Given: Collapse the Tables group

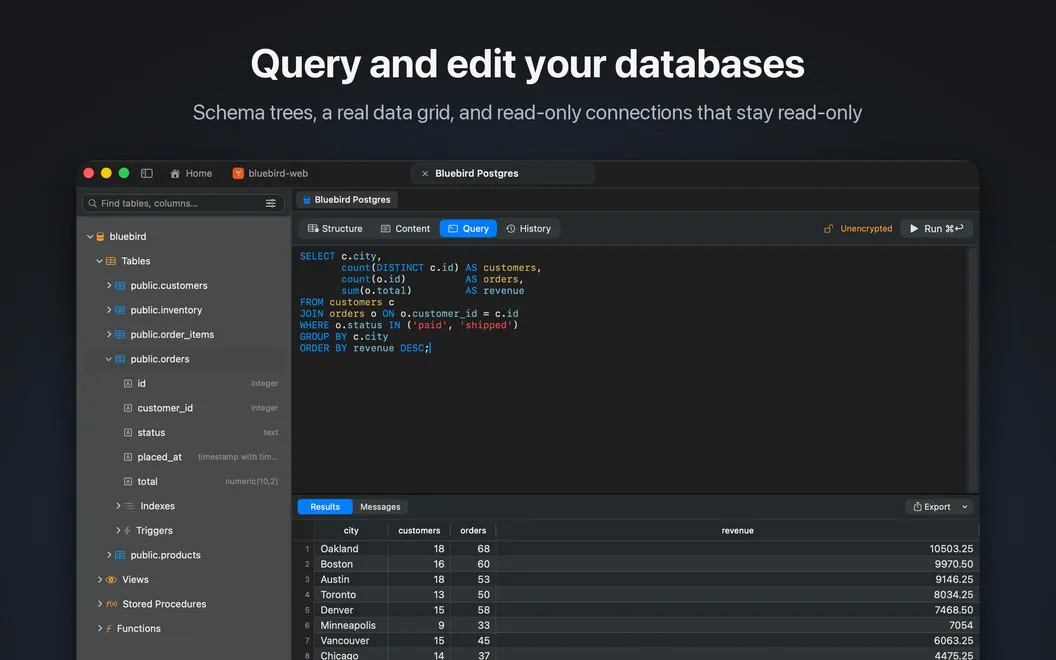Looking at the screenshot, I should [x=99, y=261].
